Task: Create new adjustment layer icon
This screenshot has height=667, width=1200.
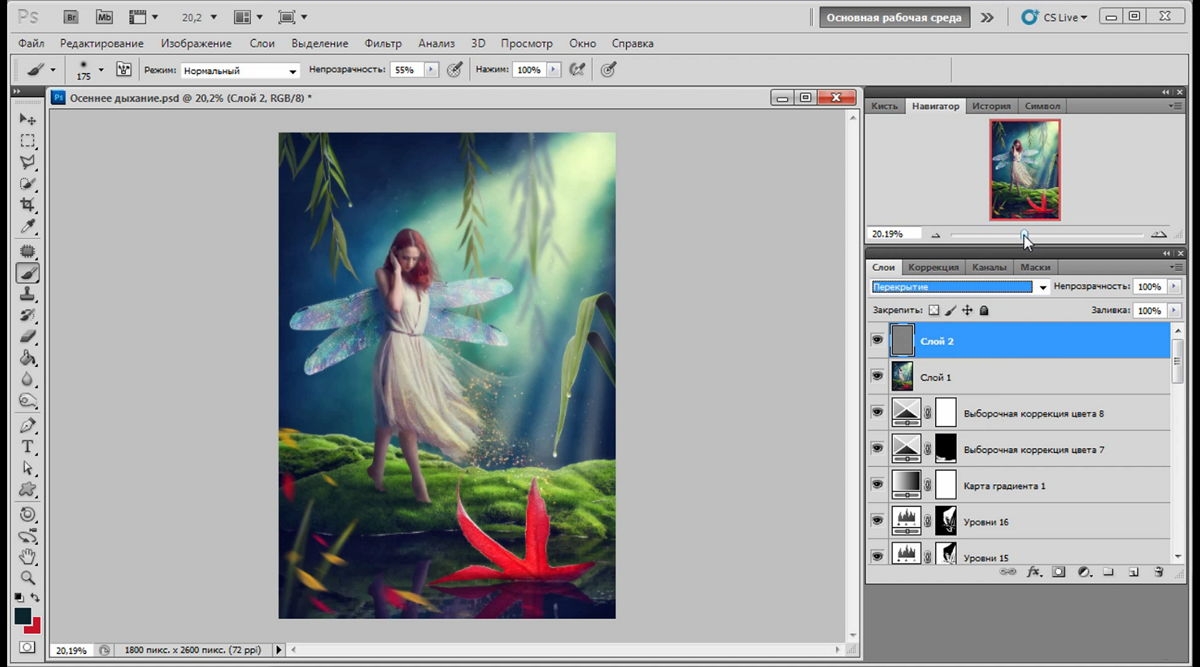Action: (1083, 572)
